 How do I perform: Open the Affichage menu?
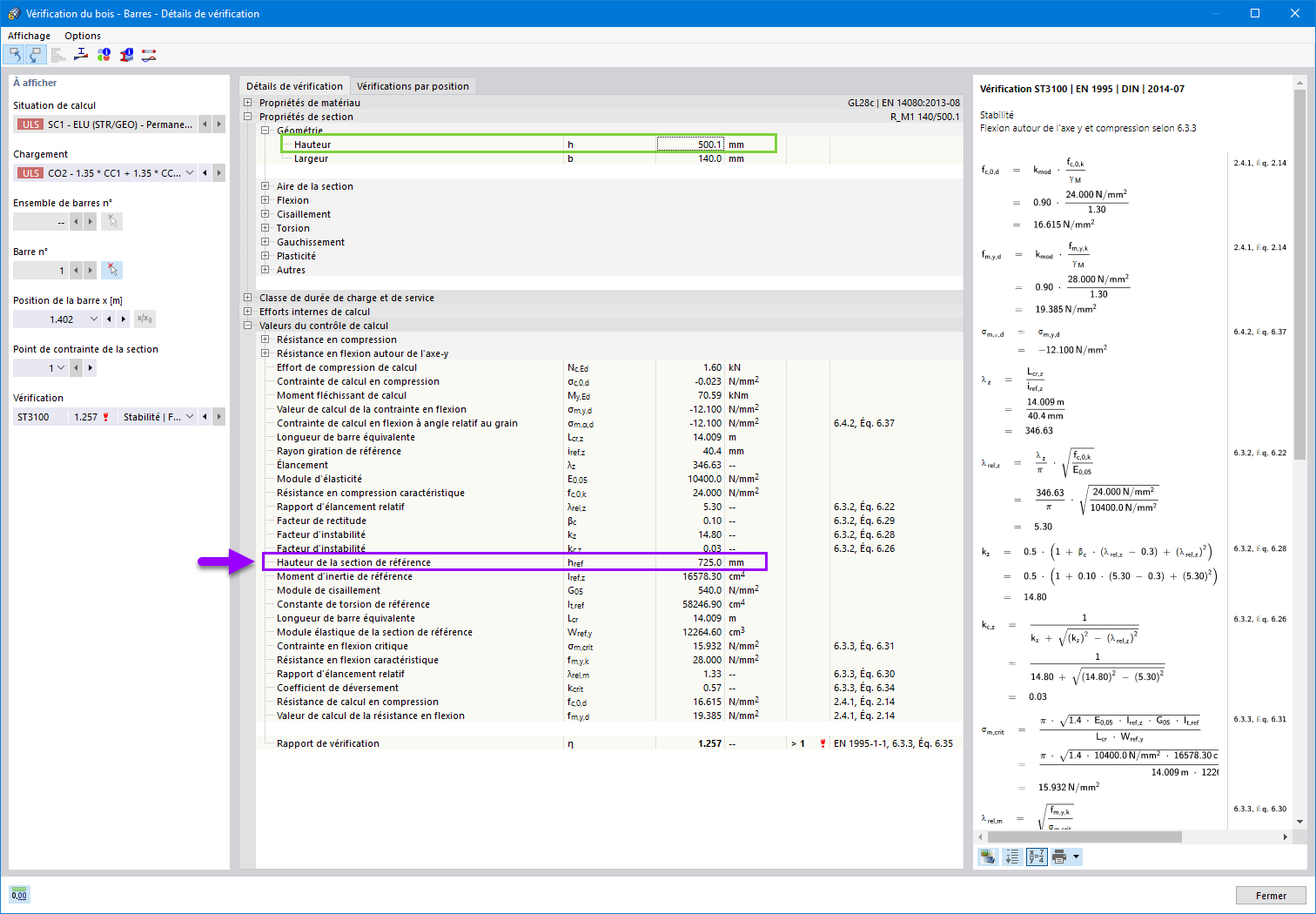[29, 36]
